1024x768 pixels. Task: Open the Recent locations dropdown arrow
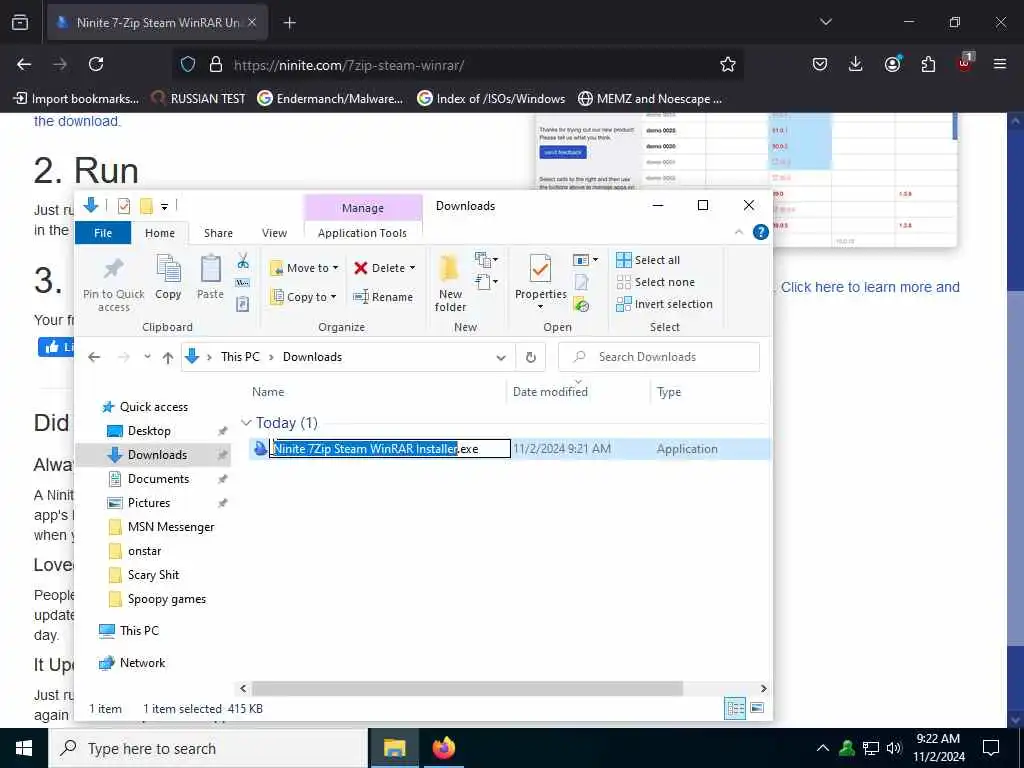(148, 357)
